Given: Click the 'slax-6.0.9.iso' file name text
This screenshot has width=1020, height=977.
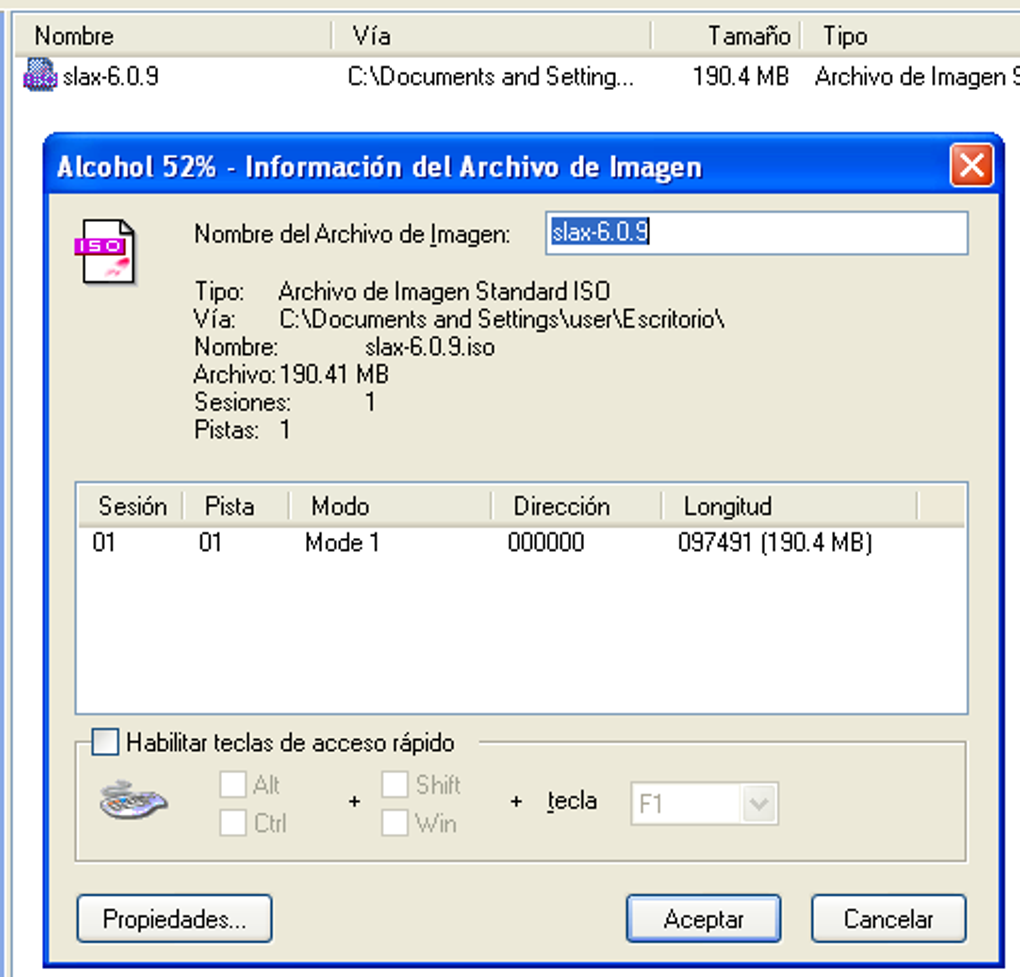Looking at the screenshot, I should pyautogui.click(x=430, y=347).
